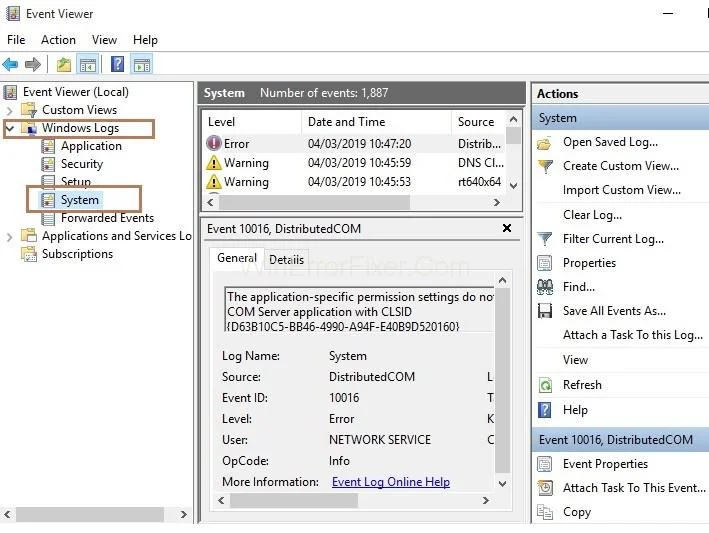
Task: Click the event list vertical scrollbar down arrow
Action: pyautogui.click(x=513, y=185)
